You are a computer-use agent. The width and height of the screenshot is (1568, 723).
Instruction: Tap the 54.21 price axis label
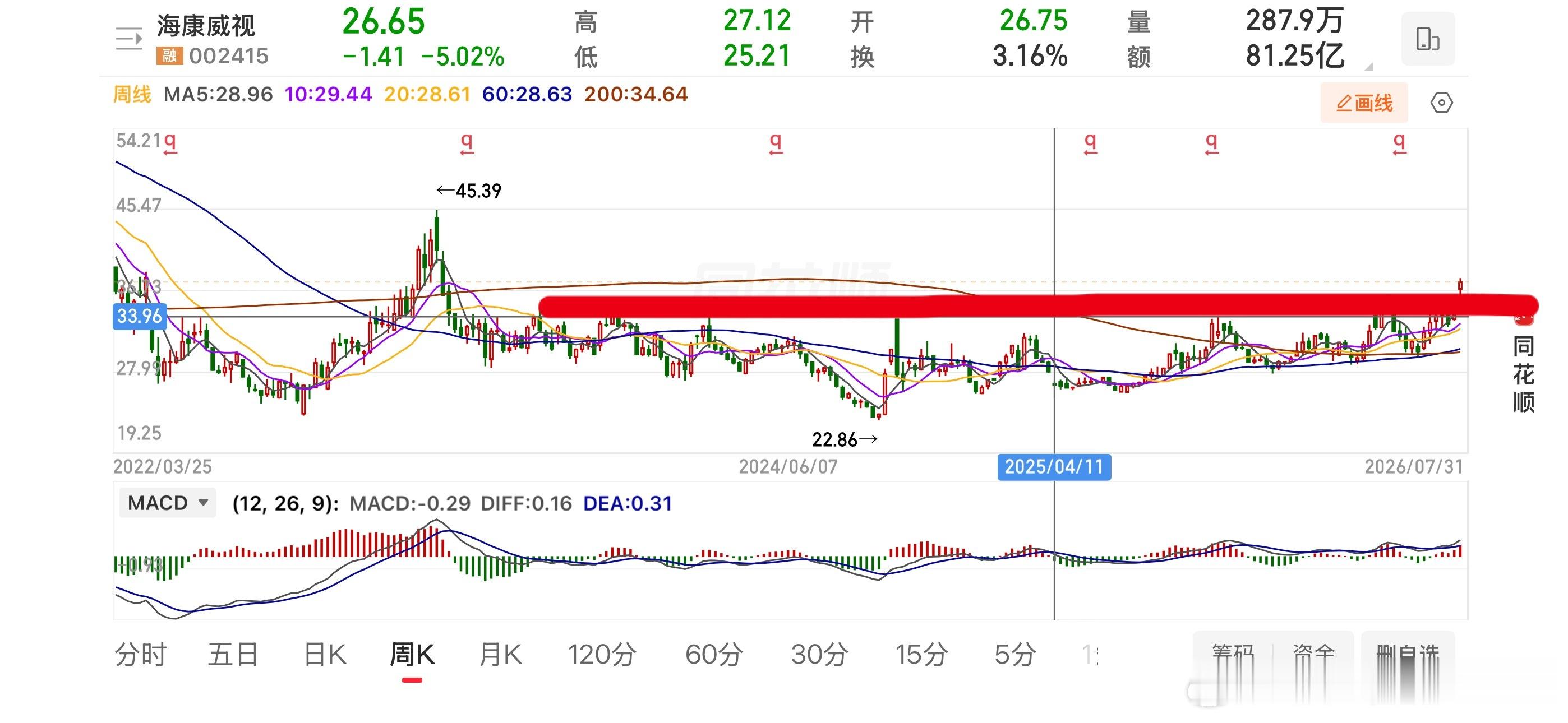pyautogui.click(x=139, y=141)
